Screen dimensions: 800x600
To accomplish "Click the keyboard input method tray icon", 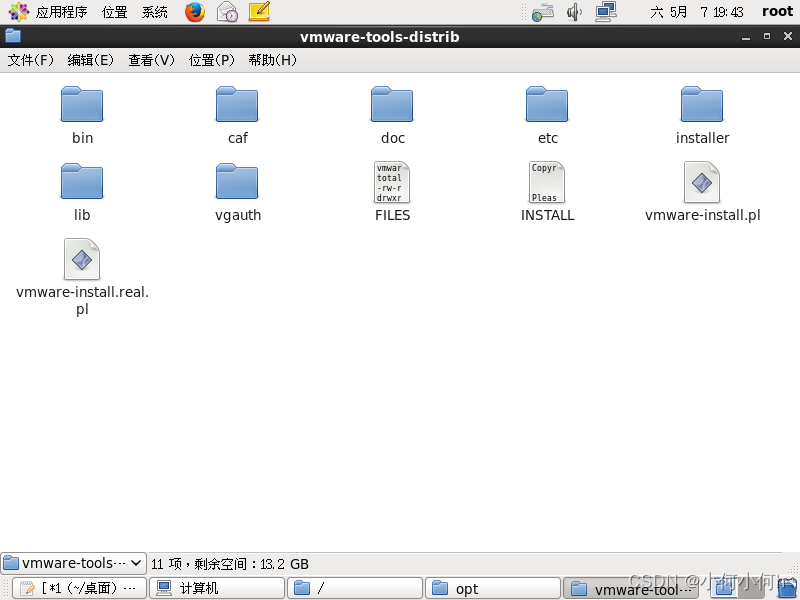I will click(542, 12).
